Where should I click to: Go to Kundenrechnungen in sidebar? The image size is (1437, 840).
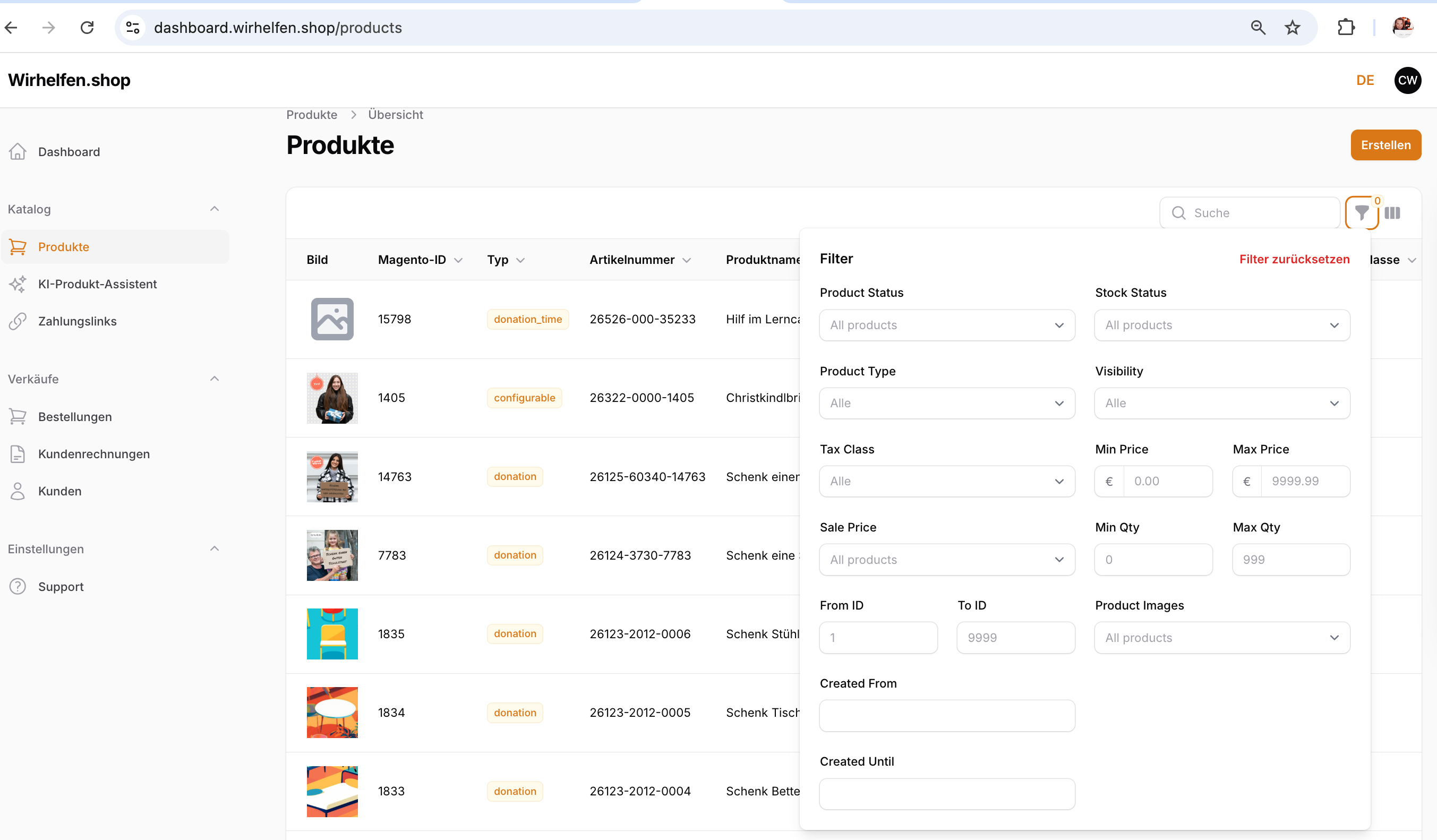93,454
